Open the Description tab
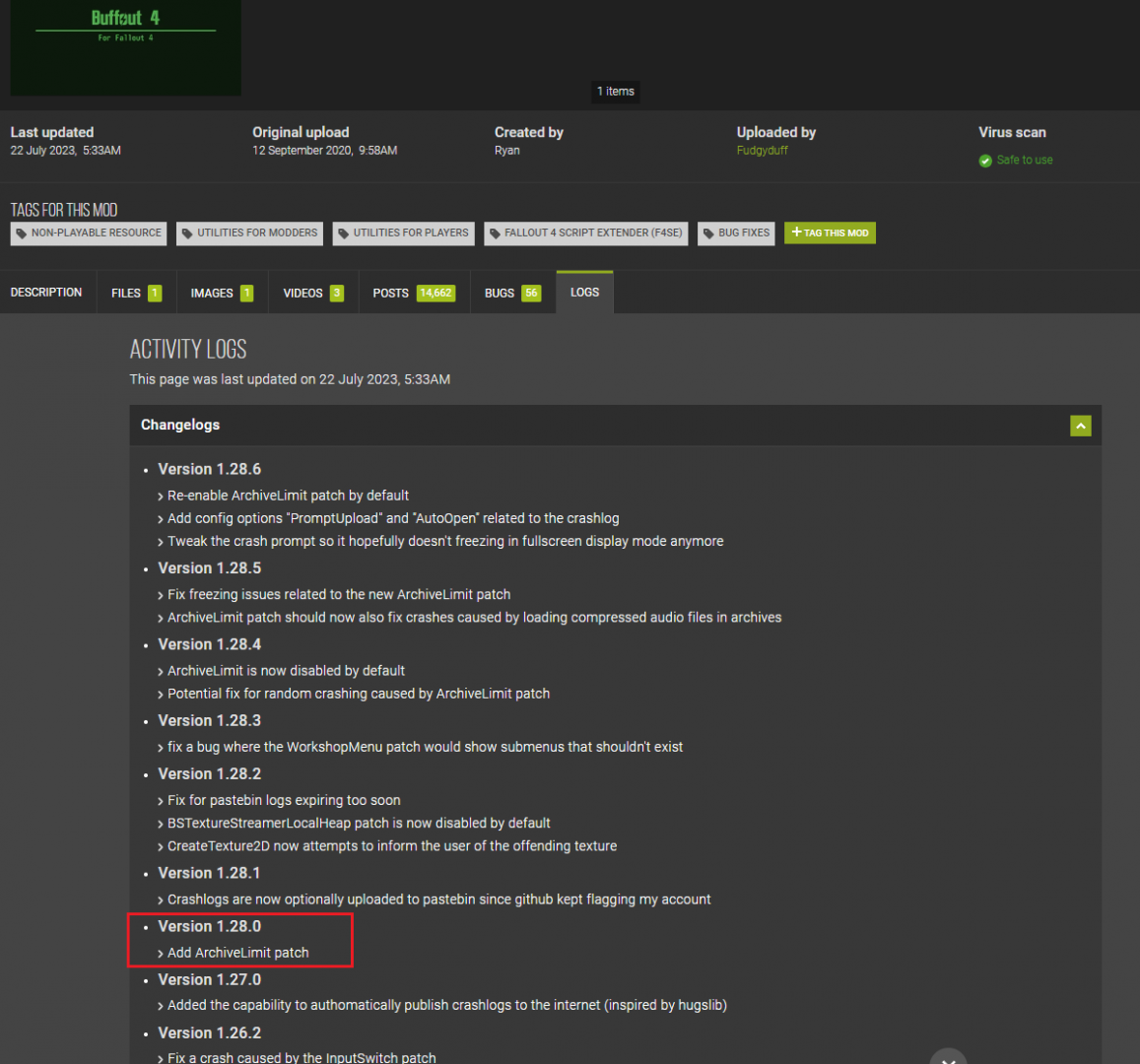Screen dimensions: 1140x1064 click(x=46, y=293)
